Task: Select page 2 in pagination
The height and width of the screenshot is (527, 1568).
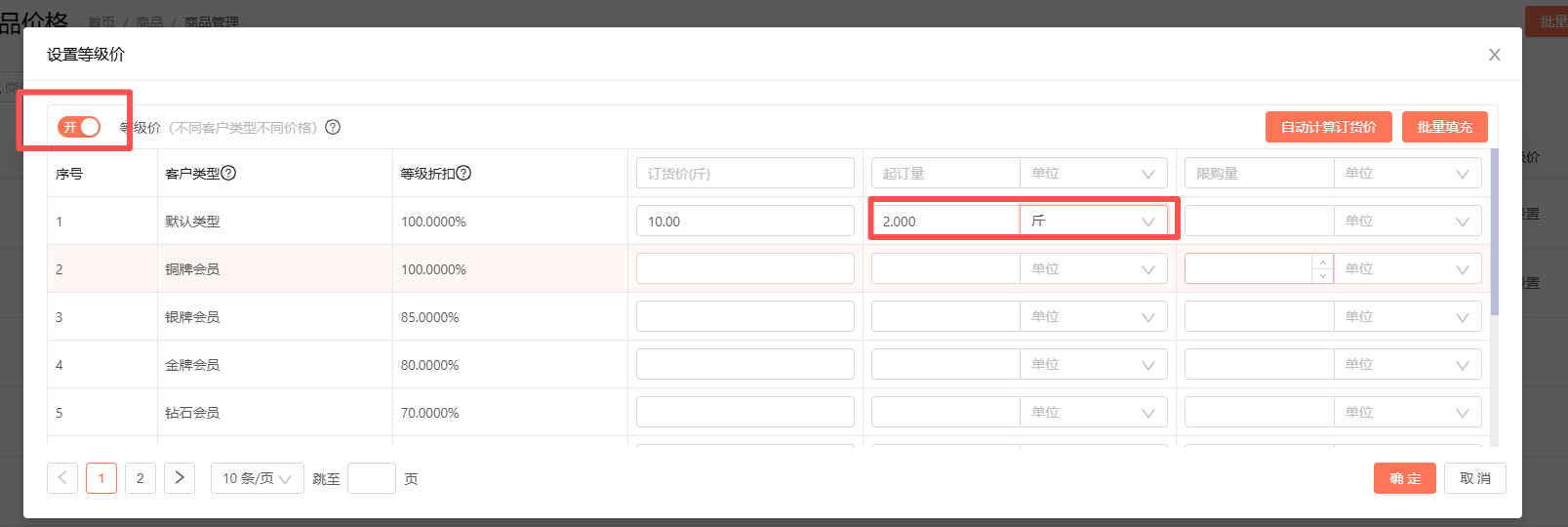Action: [x=141, y=478]
